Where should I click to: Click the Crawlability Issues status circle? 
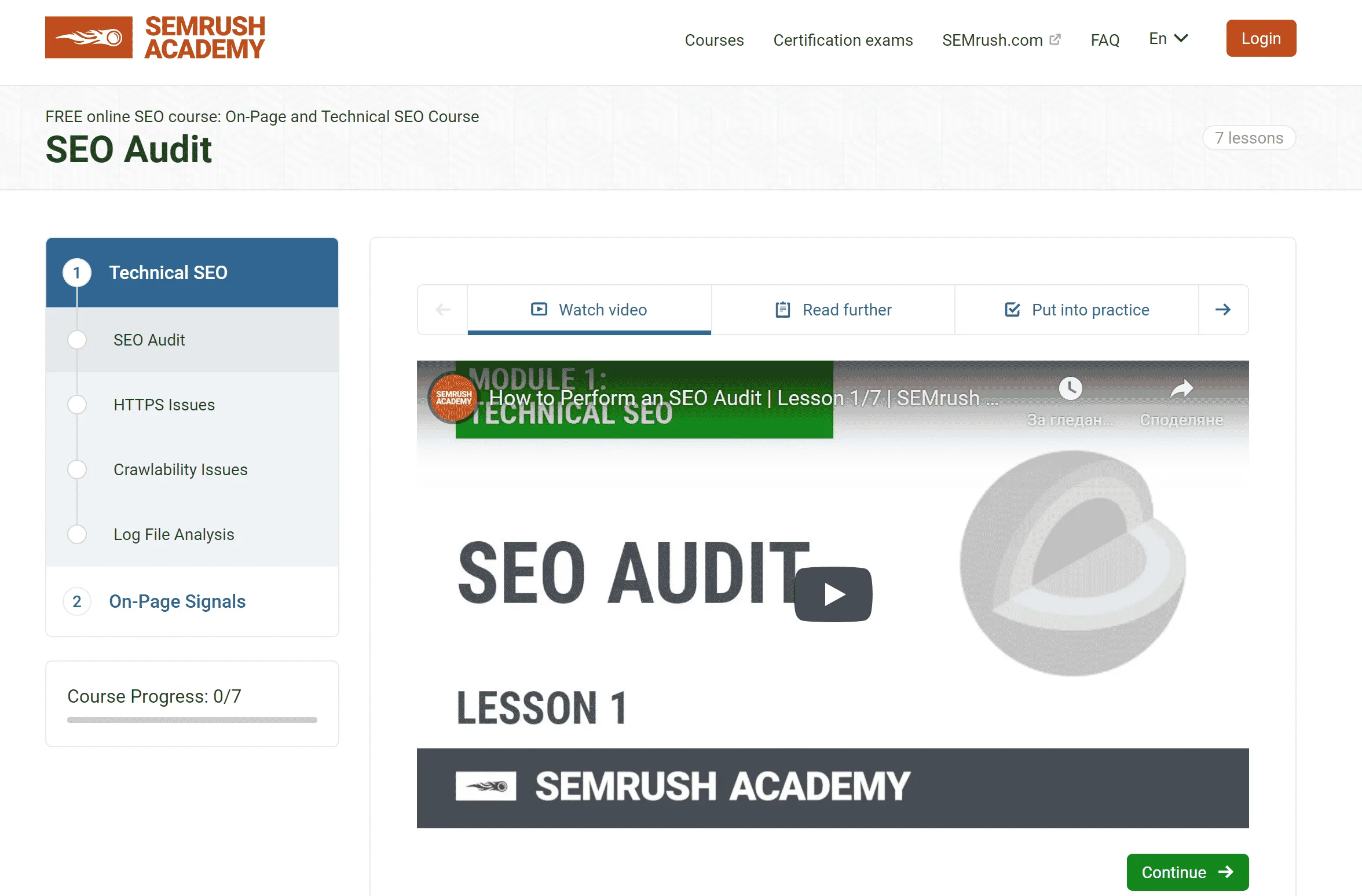[77, 469]
